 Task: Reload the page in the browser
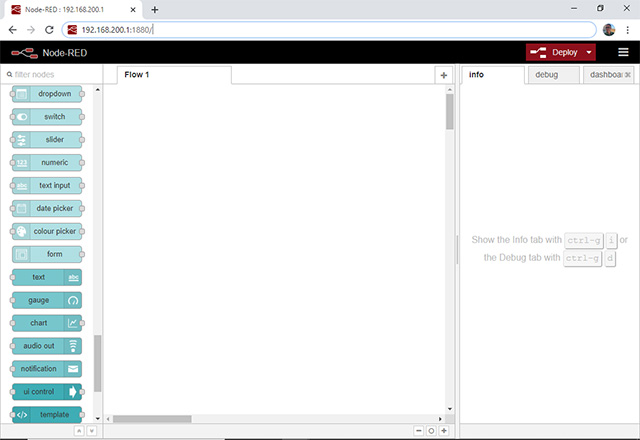(49, 29)
